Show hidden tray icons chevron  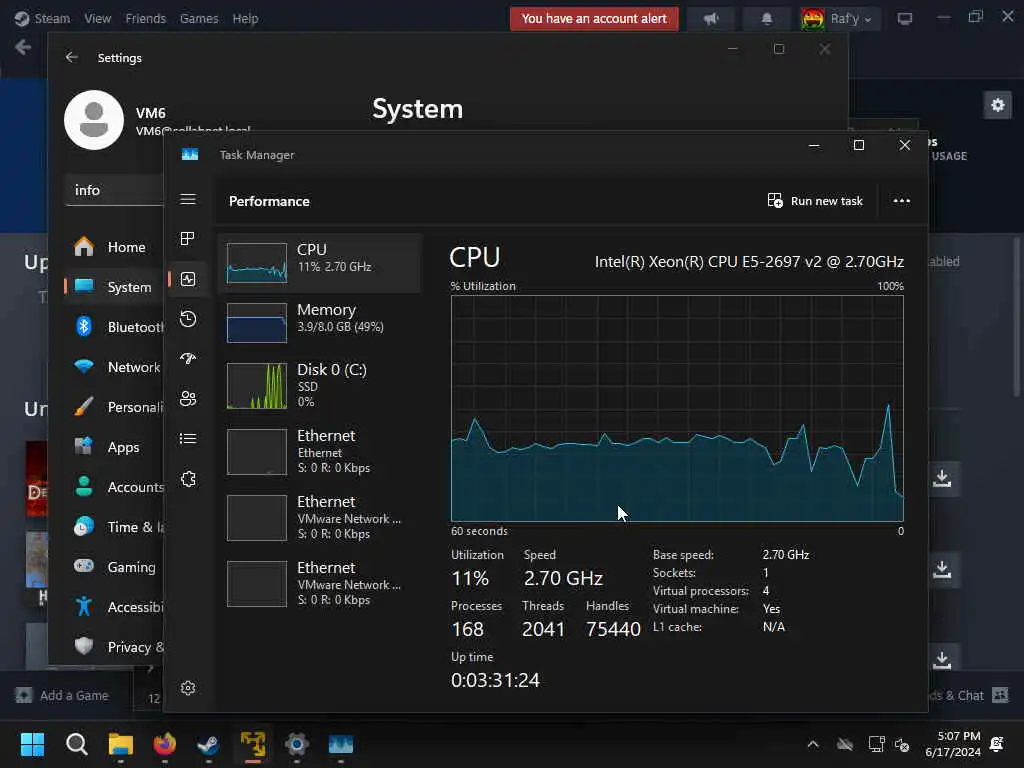pyautogui.click(x=813, y=744)
